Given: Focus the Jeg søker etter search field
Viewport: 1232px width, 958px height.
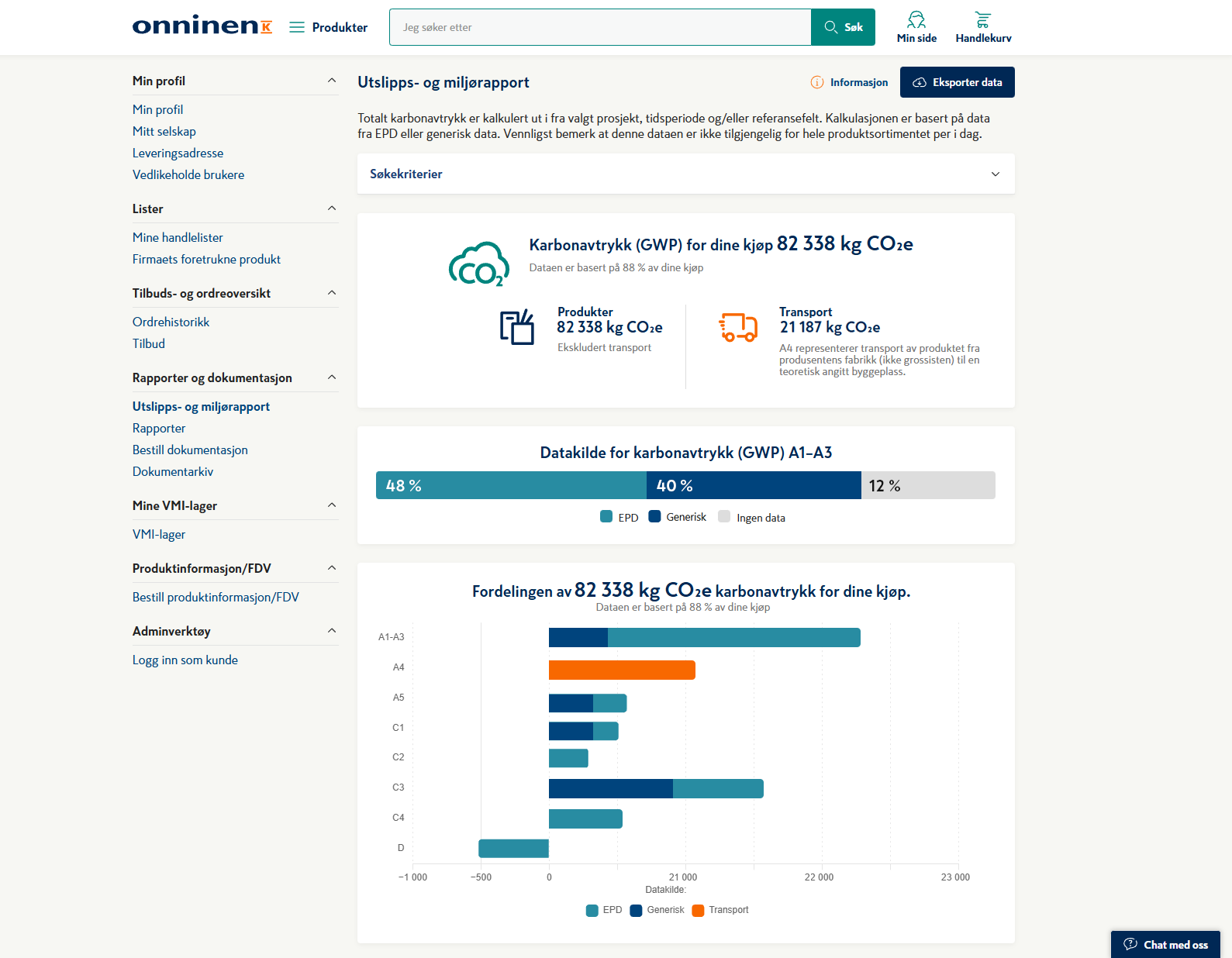Looking at the screenshot, I should (x=600, y=27).
